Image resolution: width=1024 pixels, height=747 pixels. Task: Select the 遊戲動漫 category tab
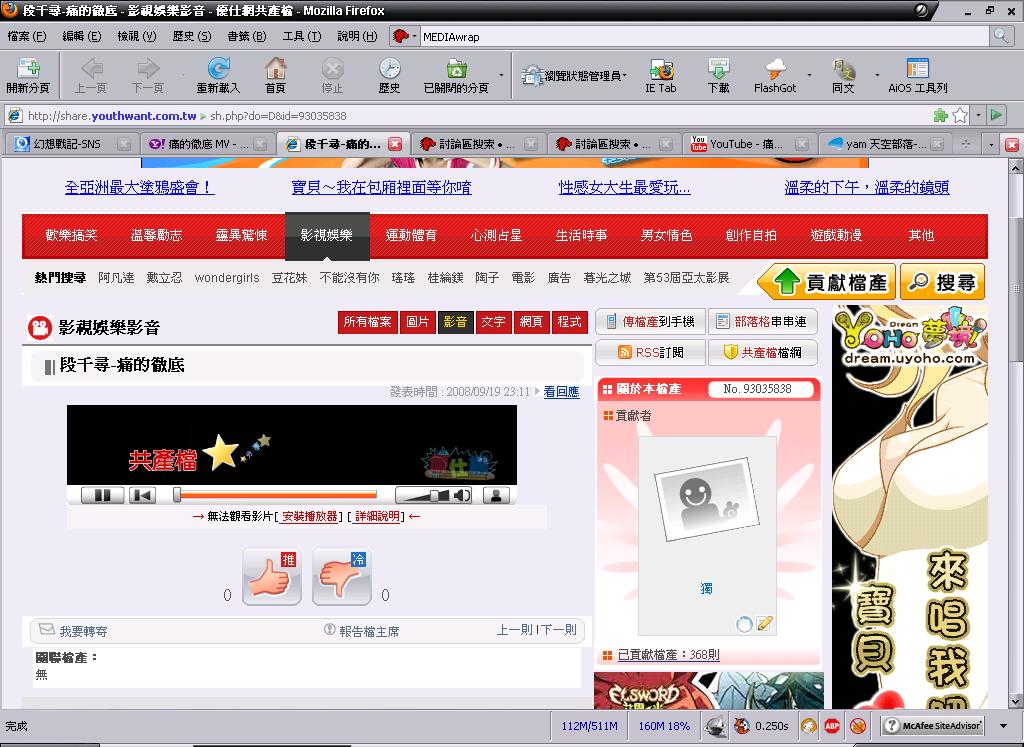click(836, 235)
